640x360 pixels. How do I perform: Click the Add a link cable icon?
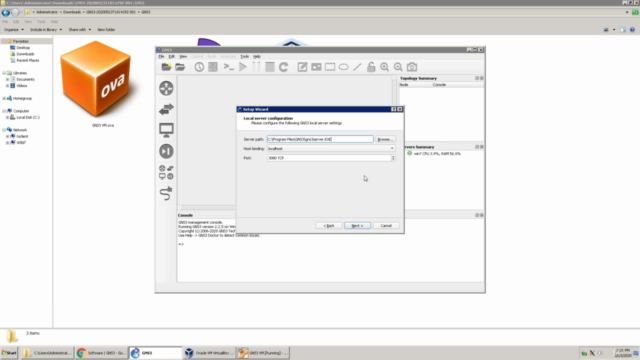166,193
